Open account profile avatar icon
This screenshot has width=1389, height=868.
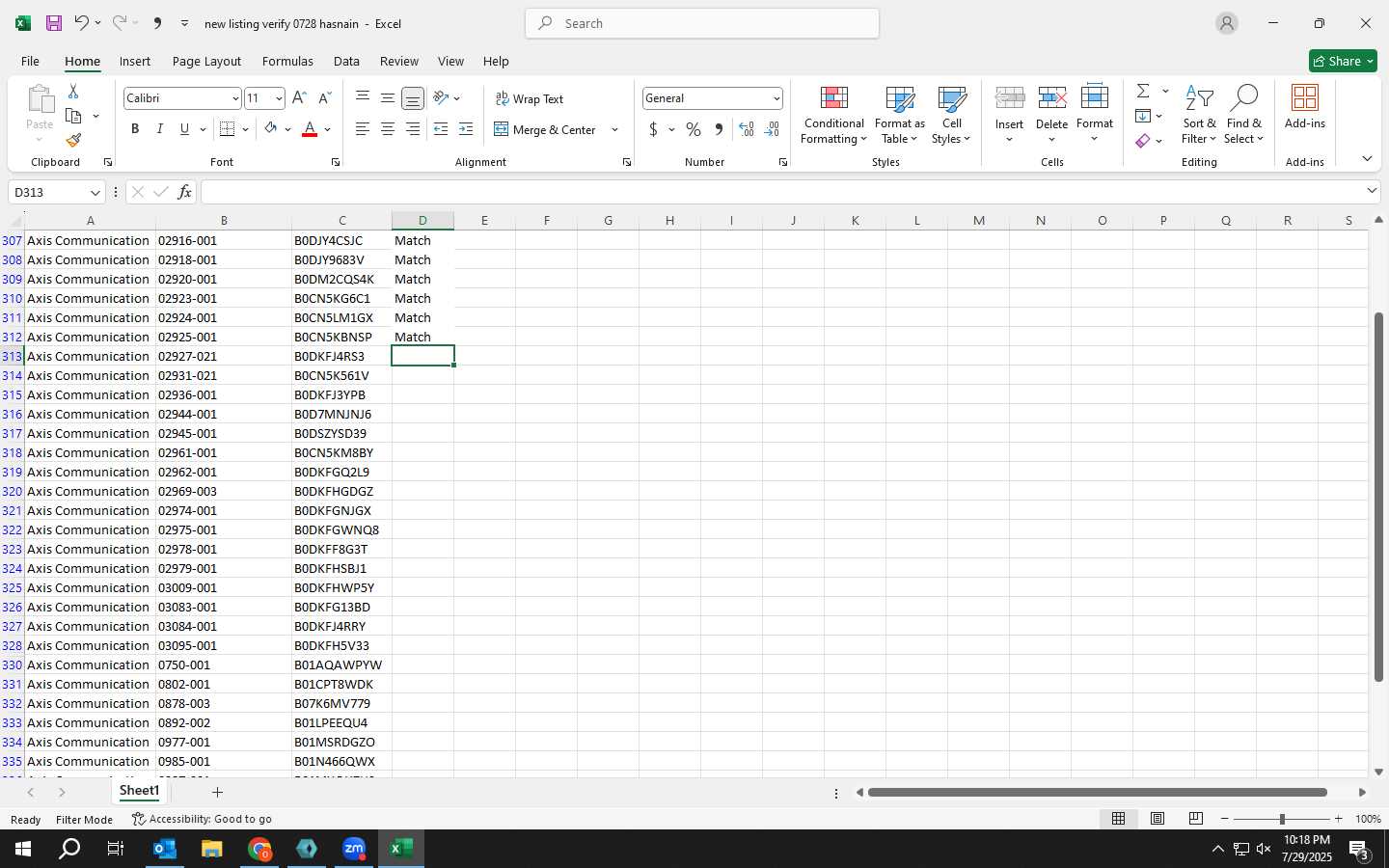click(1227, 23)
